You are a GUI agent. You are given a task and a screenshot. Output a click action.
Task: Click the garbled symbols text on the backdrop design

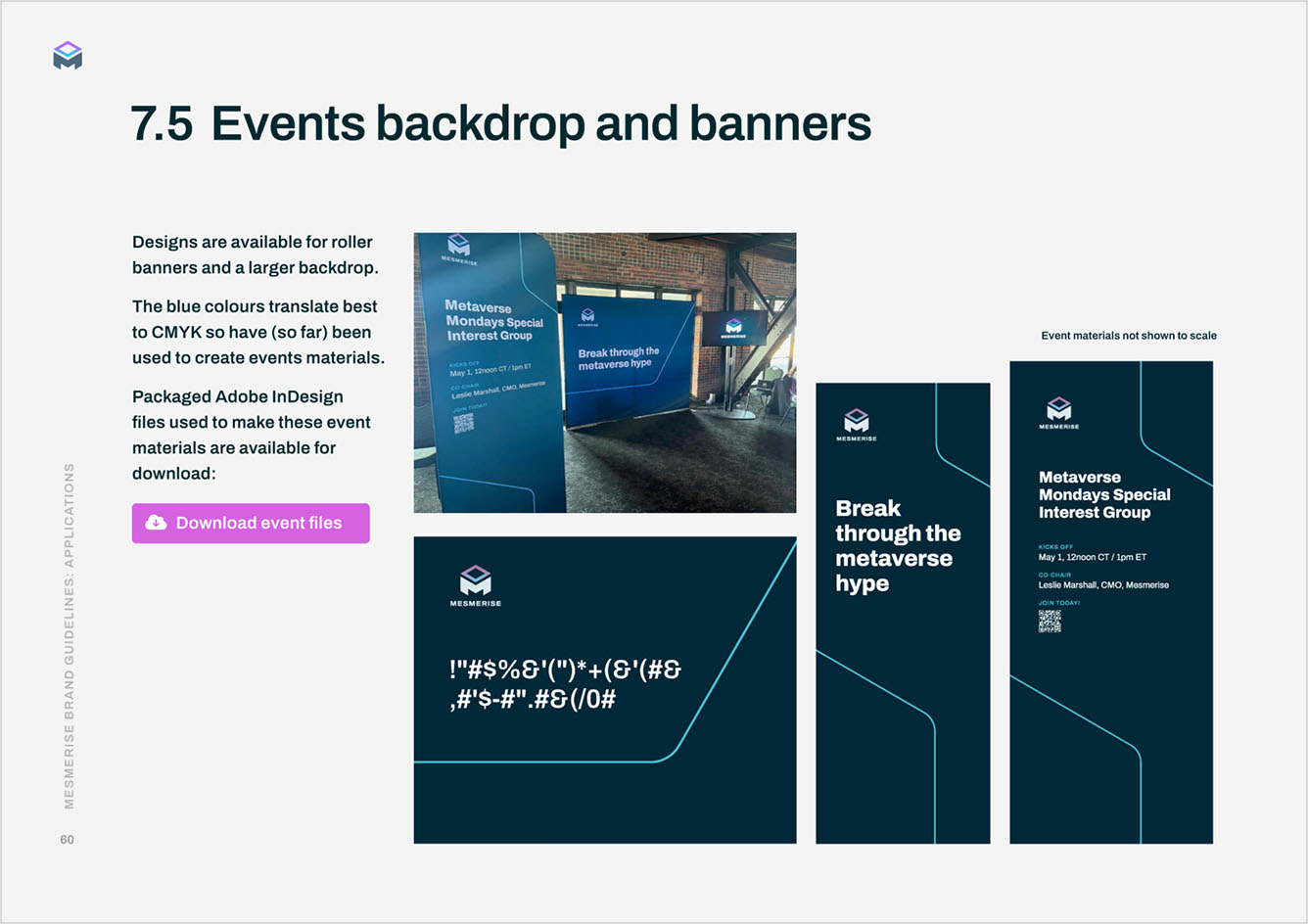(x=565, y=684)
